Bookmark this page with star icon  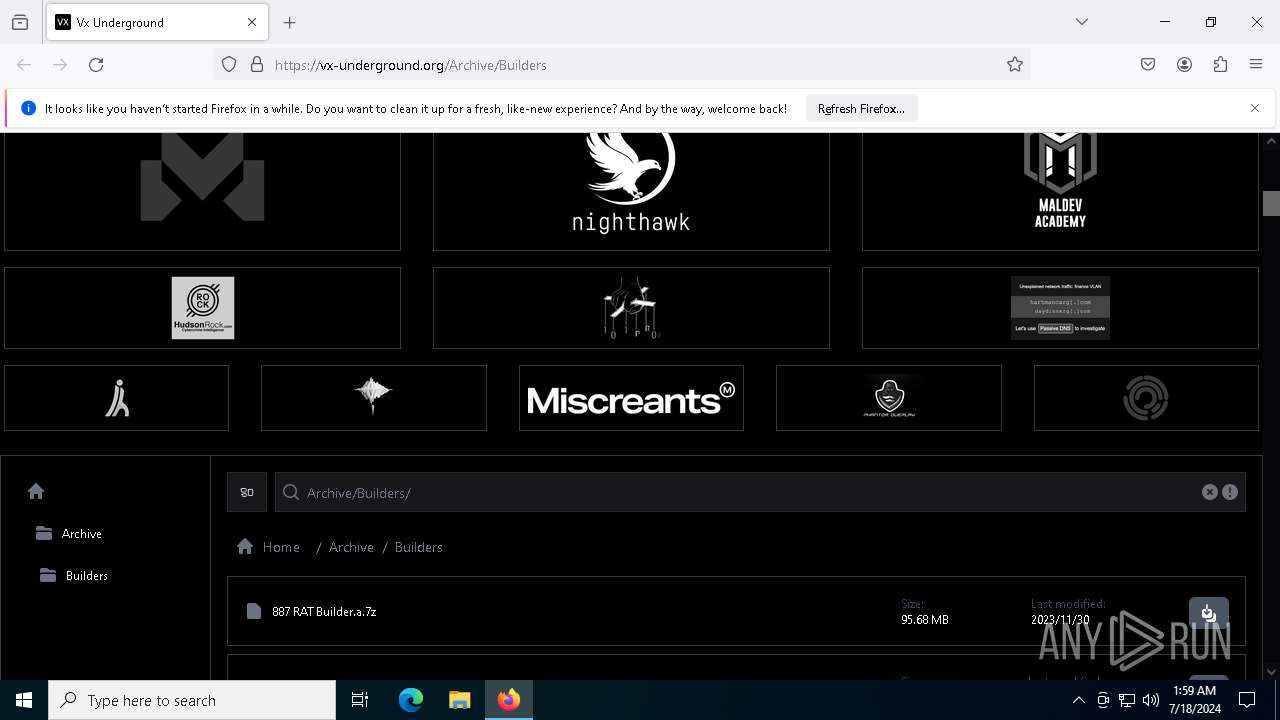coord(1015,65)
